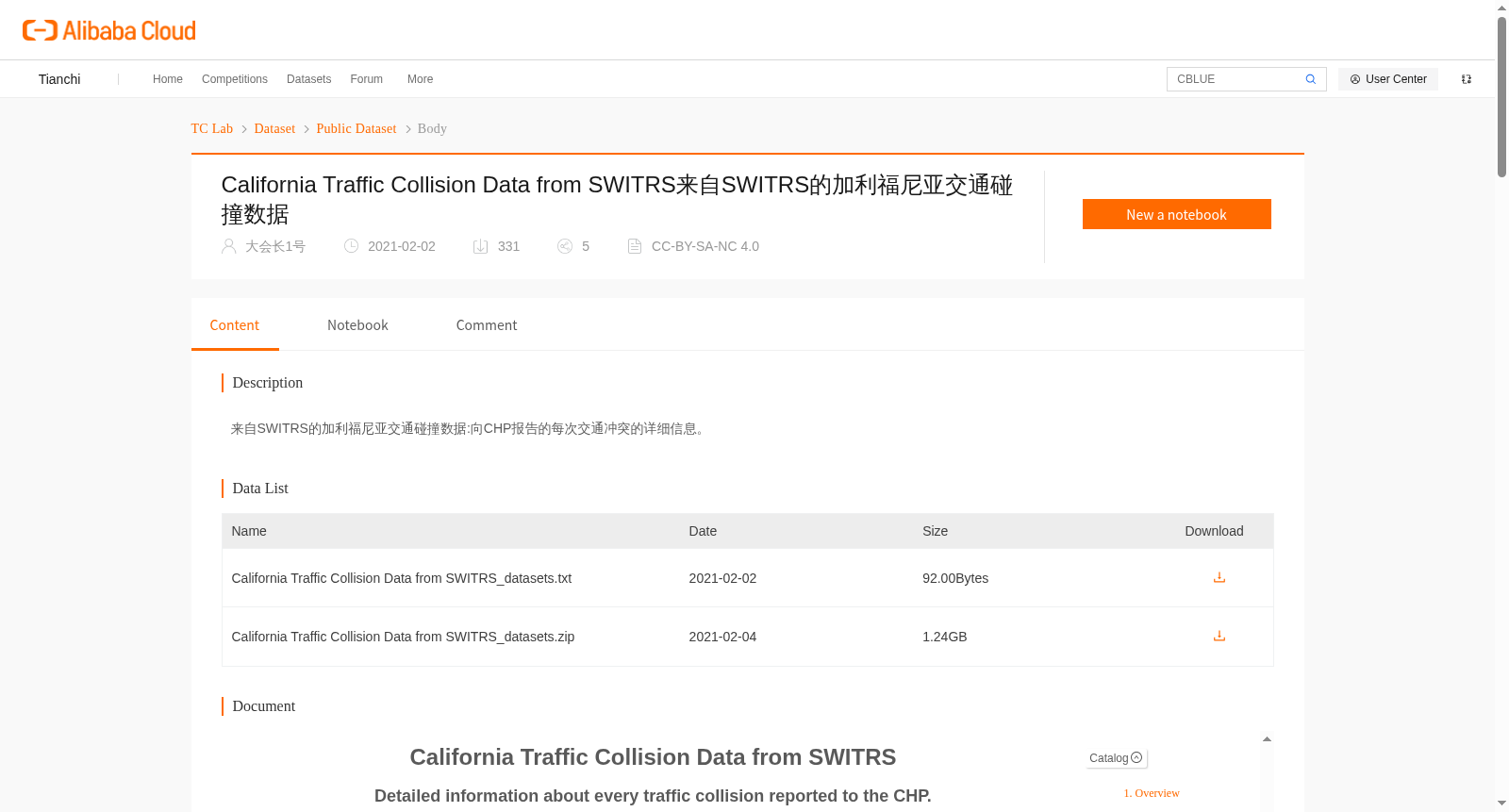Image resolution: width=1509 pixels, height=812 pixels.
Task: Download the SWITRS_datasets.txt file
Action: pyautogui.click(x=1219, y=577)
